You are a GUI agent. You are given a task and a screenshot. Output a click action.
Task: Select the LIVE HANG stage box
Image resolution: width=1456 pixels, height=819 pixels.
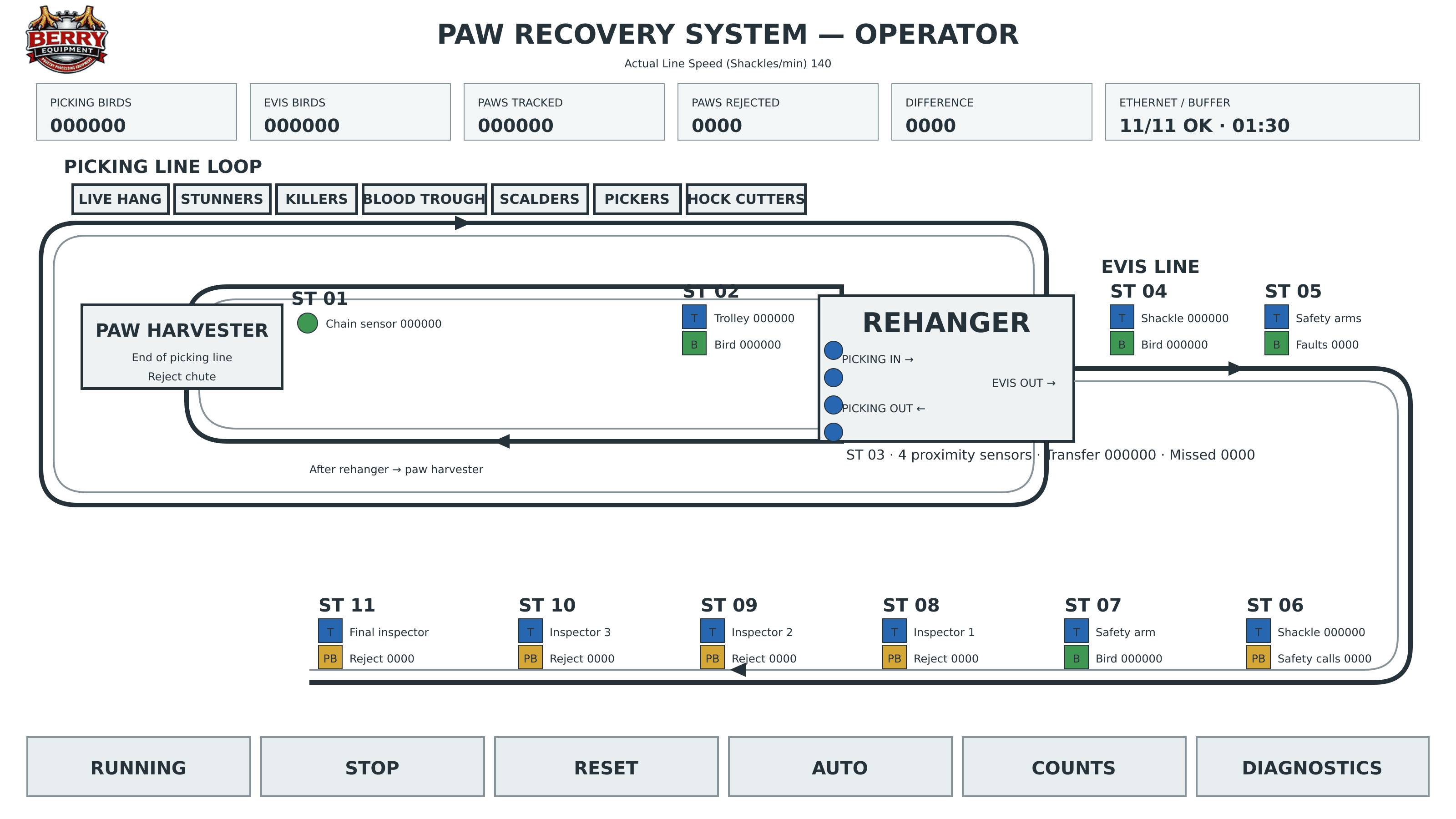(121, 199)
